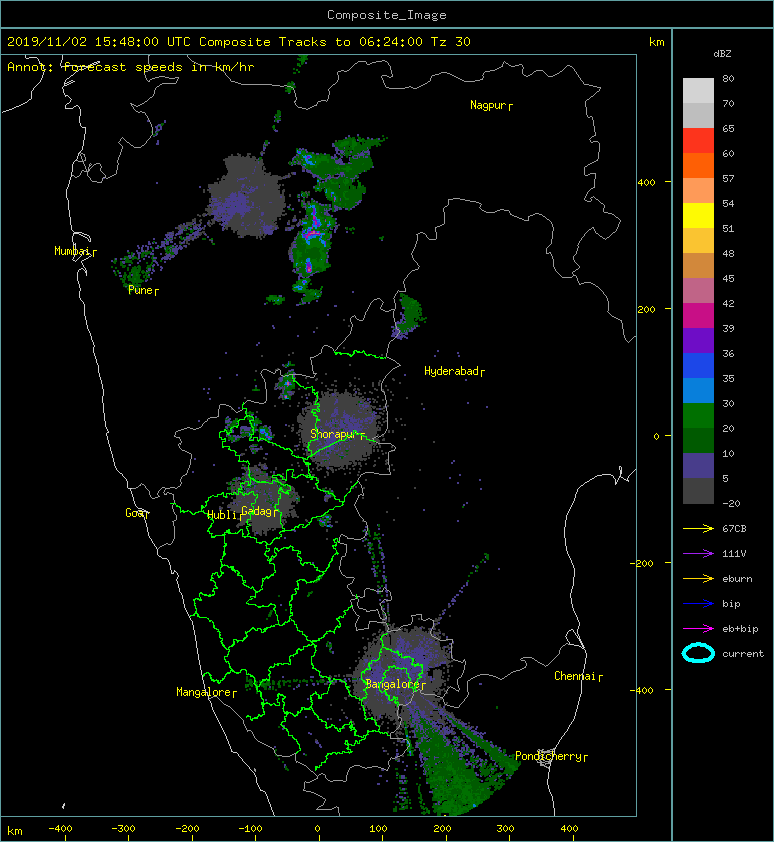Image resolution: width=774 pixels, height=842 pixels.
Task: Click the Hyderabad city label
Action: [451, 371]
